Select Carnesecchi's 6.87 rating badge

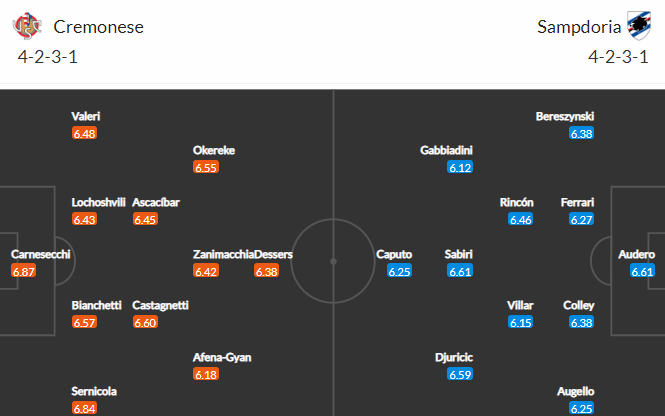pyautogui.click(x=23, y=271)
